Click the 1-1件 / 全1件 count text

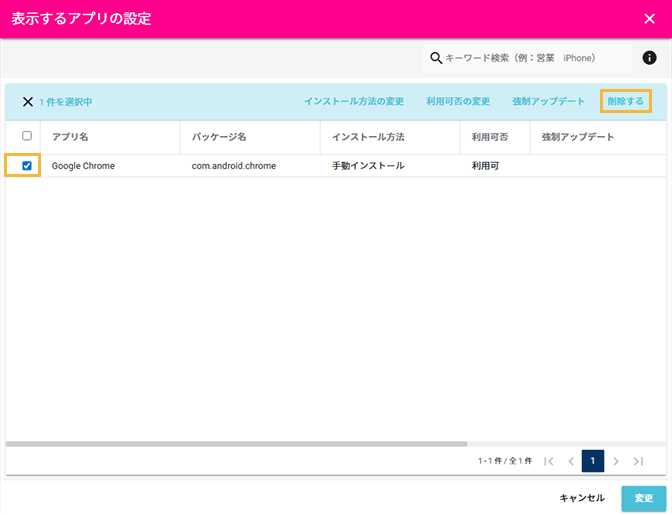505,461
